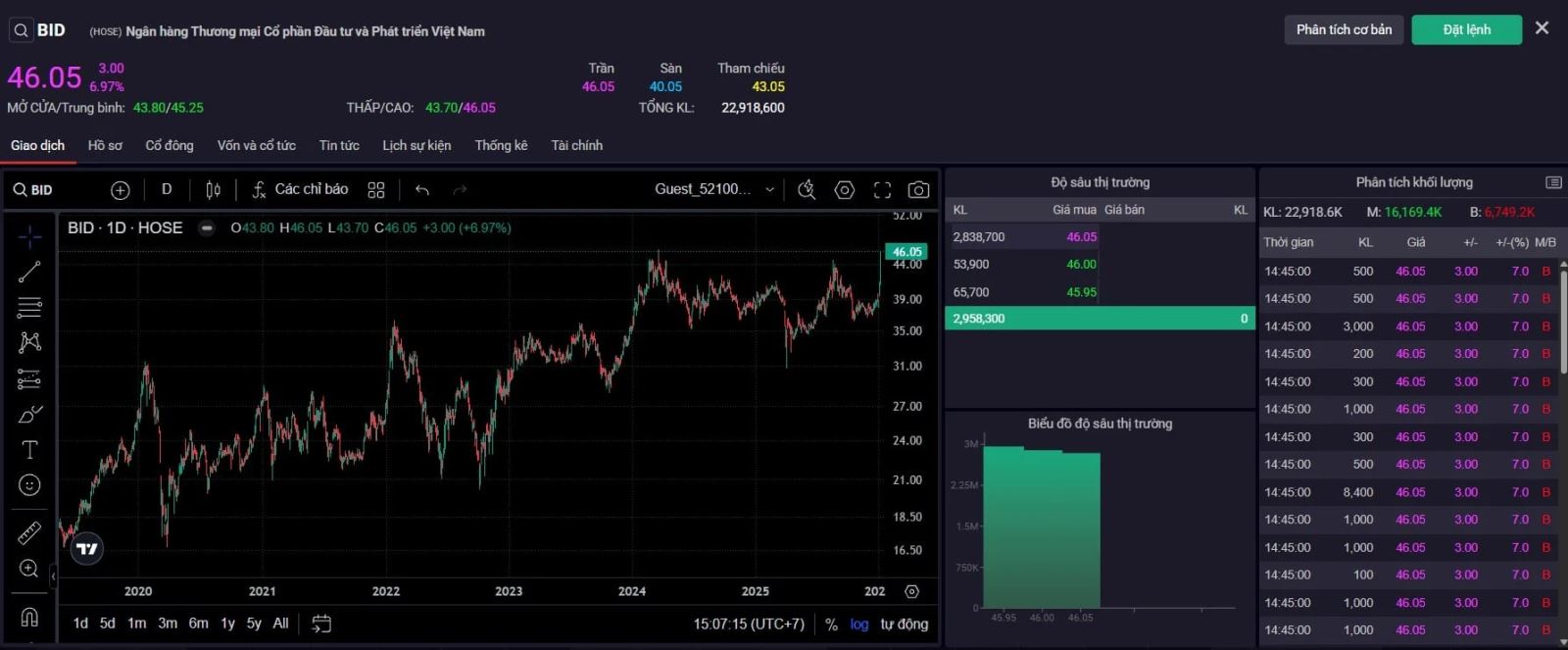
Task: Open the Fibonacci/horizontal lines tool
Action: pyautogui.click(x=29, y=307)
